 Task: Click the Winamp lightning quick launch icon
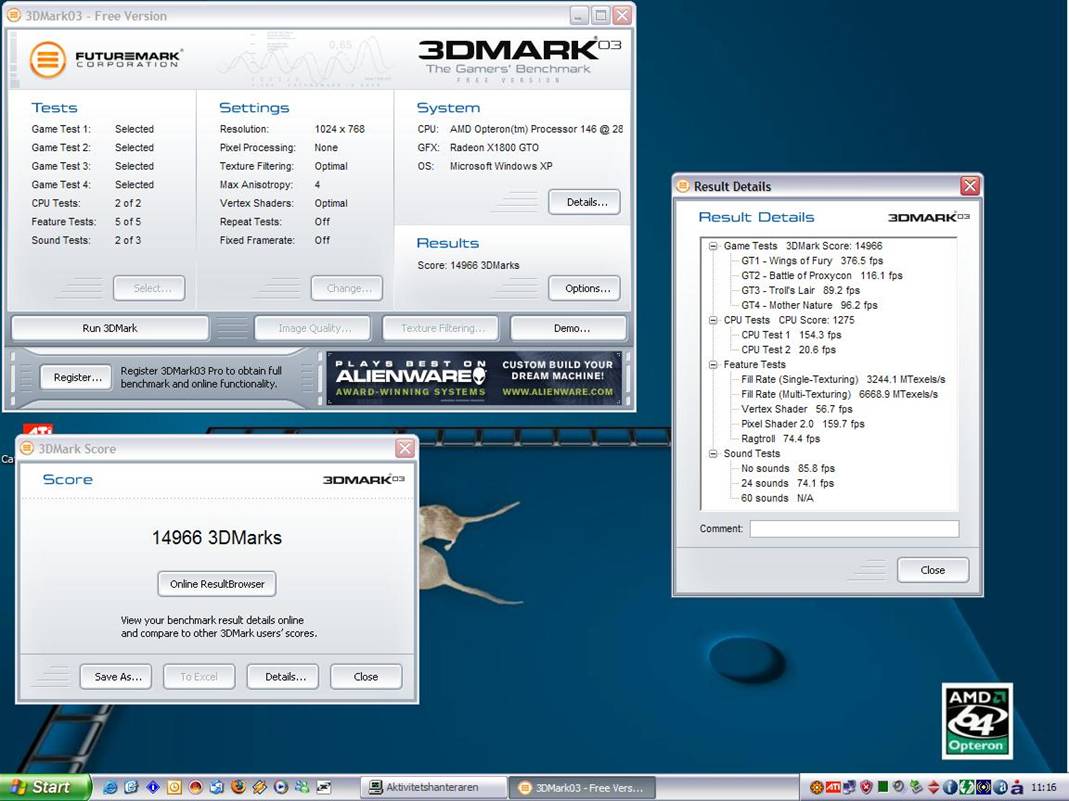(260, 787)
